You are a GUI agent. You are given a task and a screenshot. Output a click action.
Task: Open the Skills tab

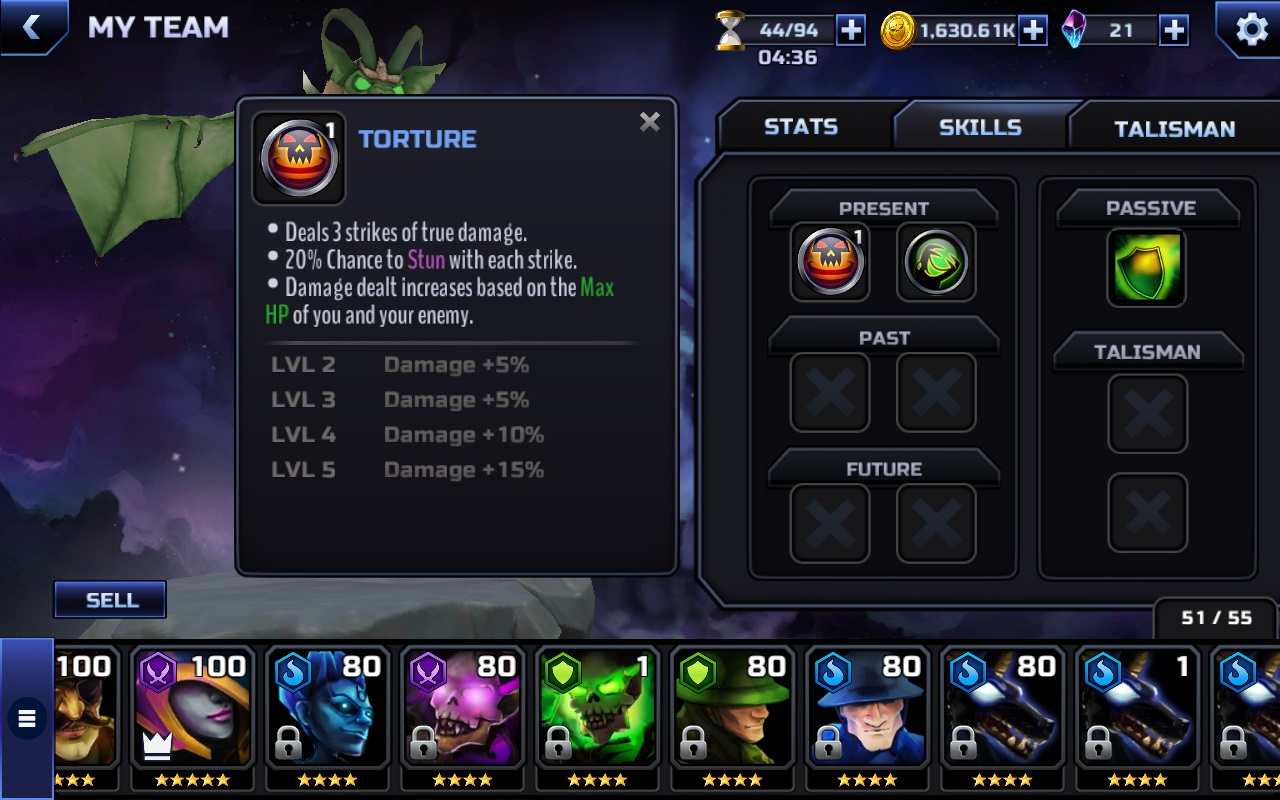pos(980,127)
